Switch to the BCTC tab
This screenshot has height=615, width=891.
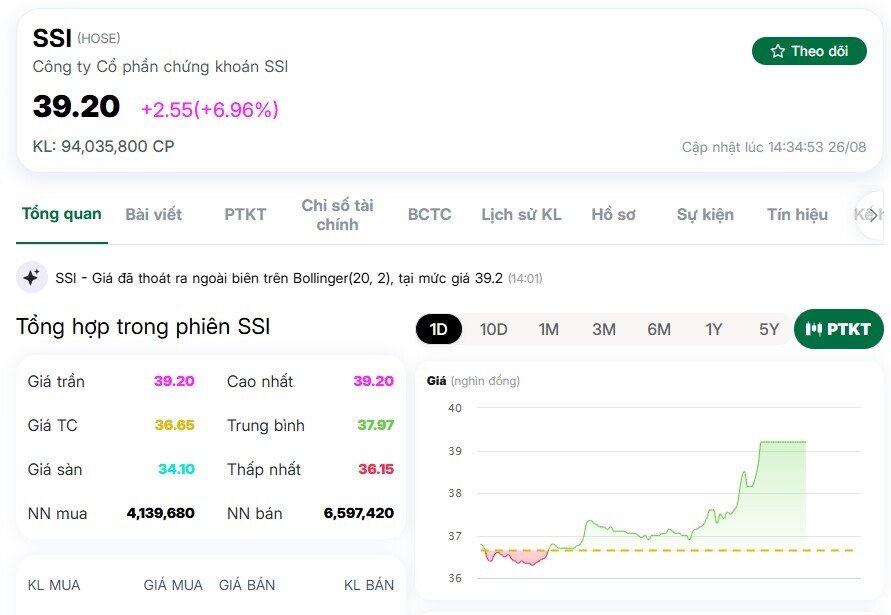tap(428, 214)
